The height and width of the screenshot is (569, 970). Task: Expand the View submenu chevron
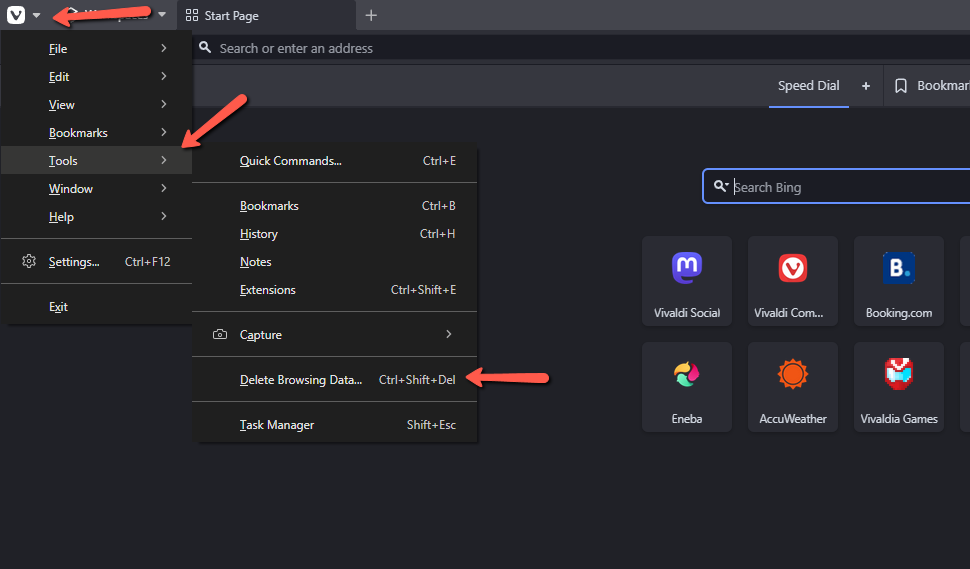pos(164,104)
